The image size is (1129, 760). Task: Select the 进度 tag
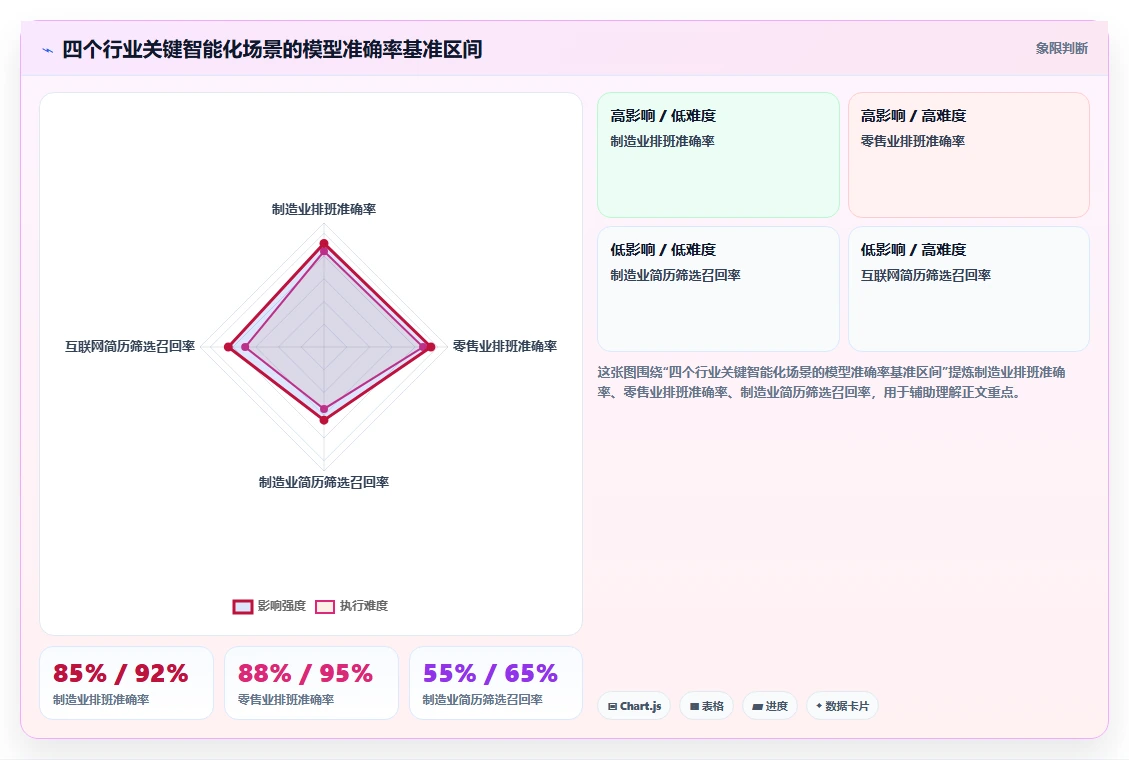(x=770, y=706)
